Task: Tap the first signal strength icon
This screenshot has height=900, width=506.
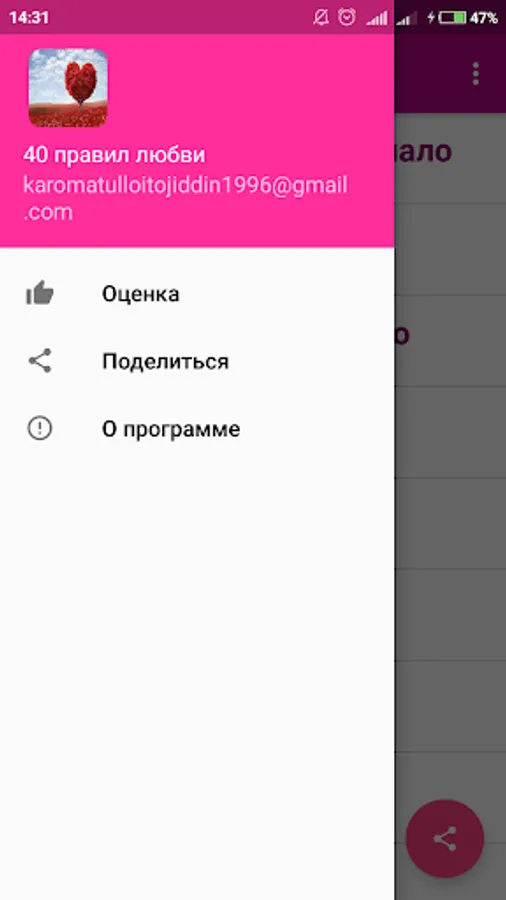Action: coord(377,18)
